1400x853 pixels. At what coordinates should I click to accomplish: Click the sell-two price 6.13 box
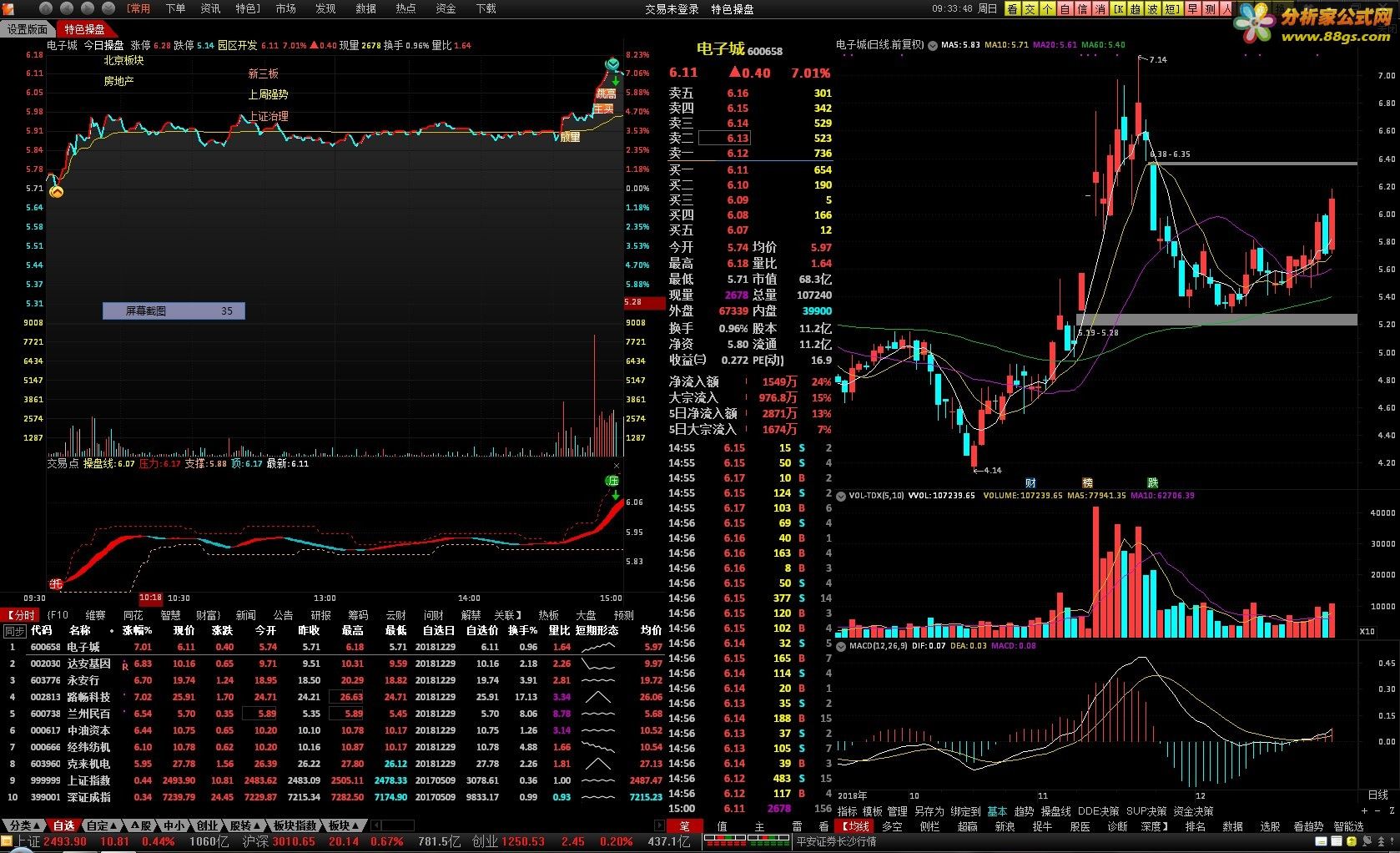pos(723,139)
